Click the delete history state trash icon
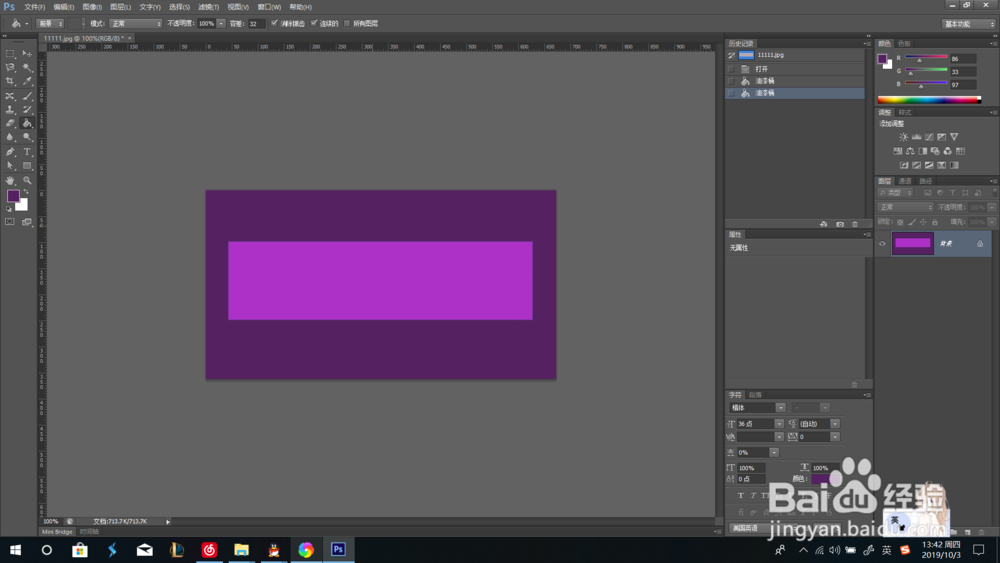 [x=855, y=224]
